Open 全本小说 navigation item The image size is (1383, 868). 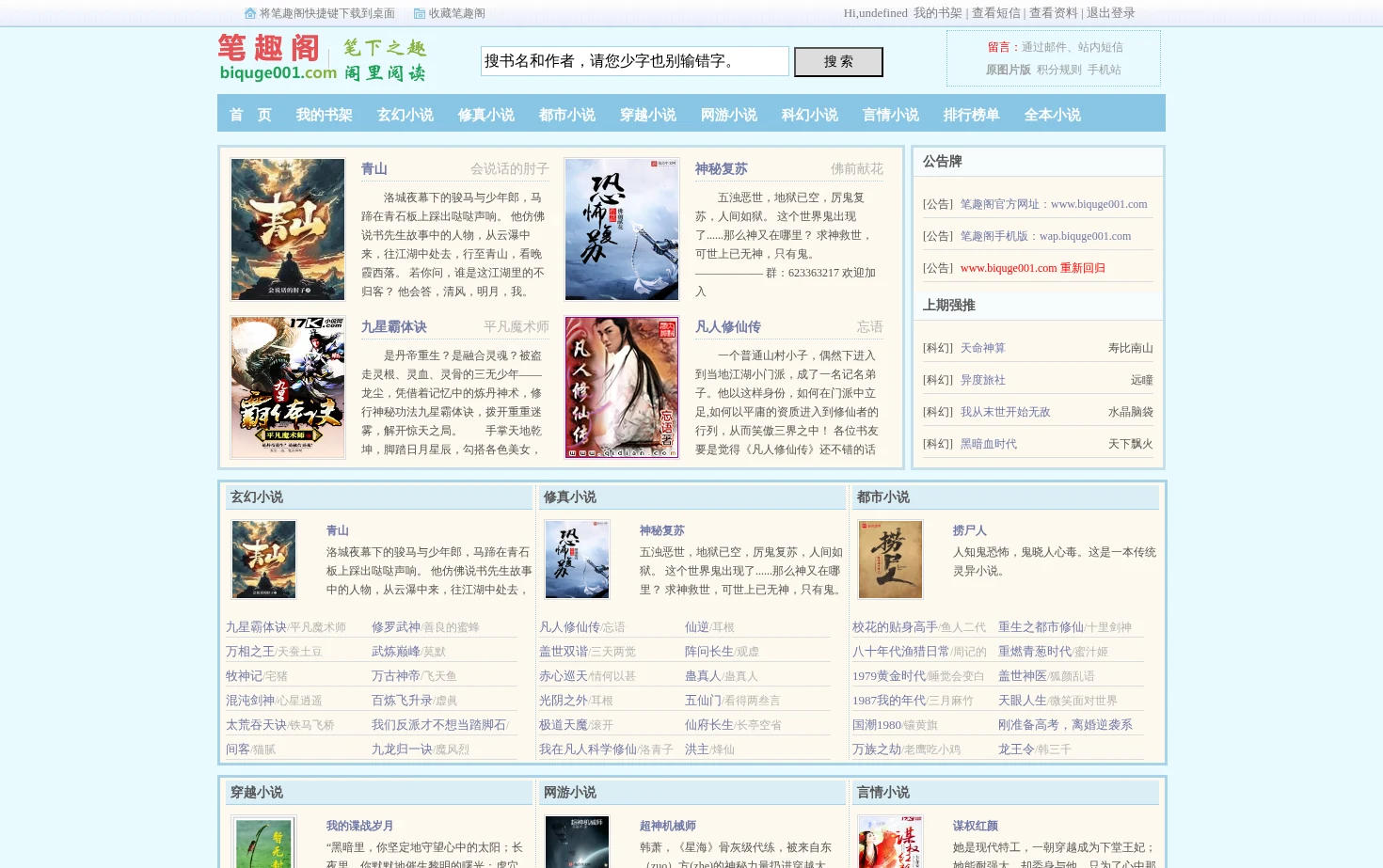(x=1052, y=115)
